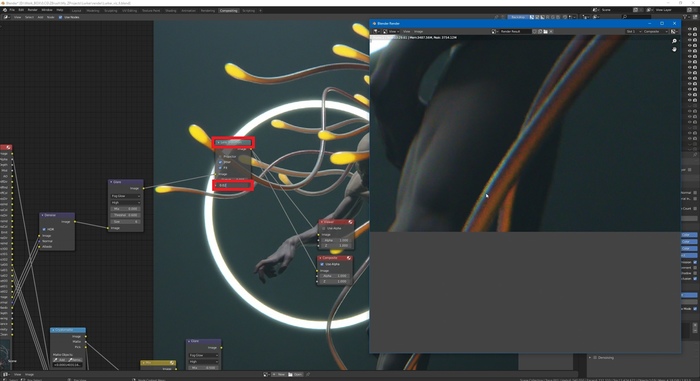
Task: Open Fog Glow dropdown in upper Glare node
Action: coord(125,196)
